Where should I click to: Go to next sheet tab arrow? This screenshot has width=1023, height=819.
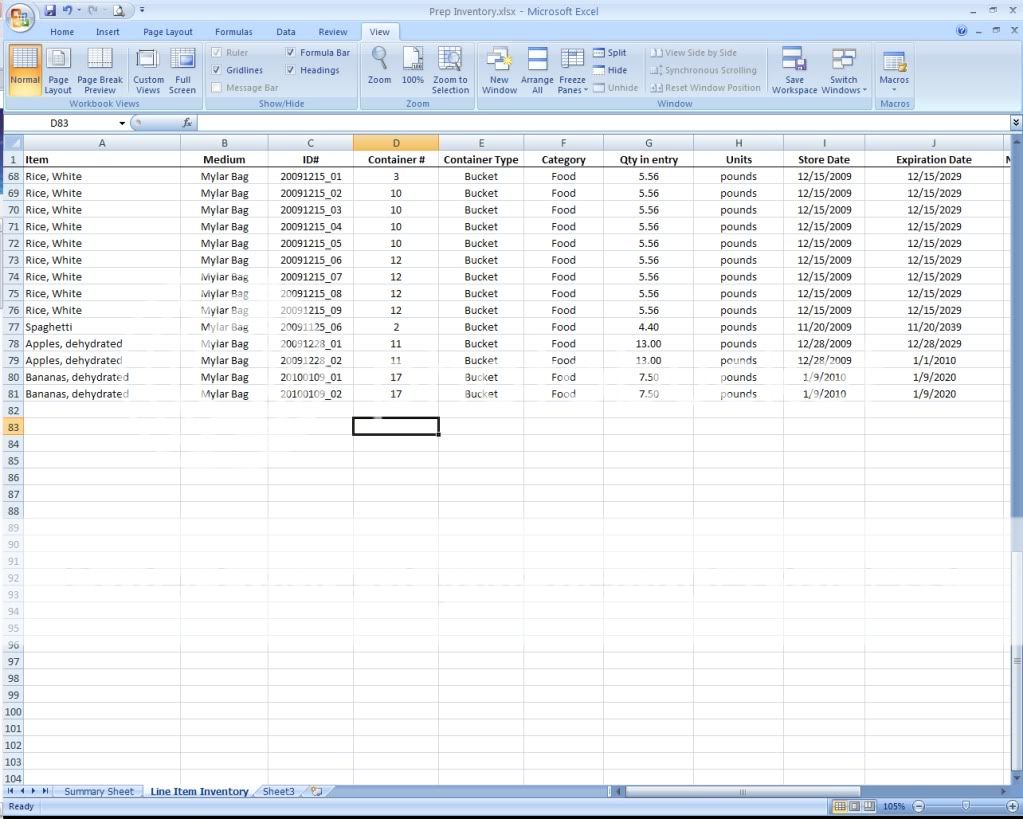point(33,791)
